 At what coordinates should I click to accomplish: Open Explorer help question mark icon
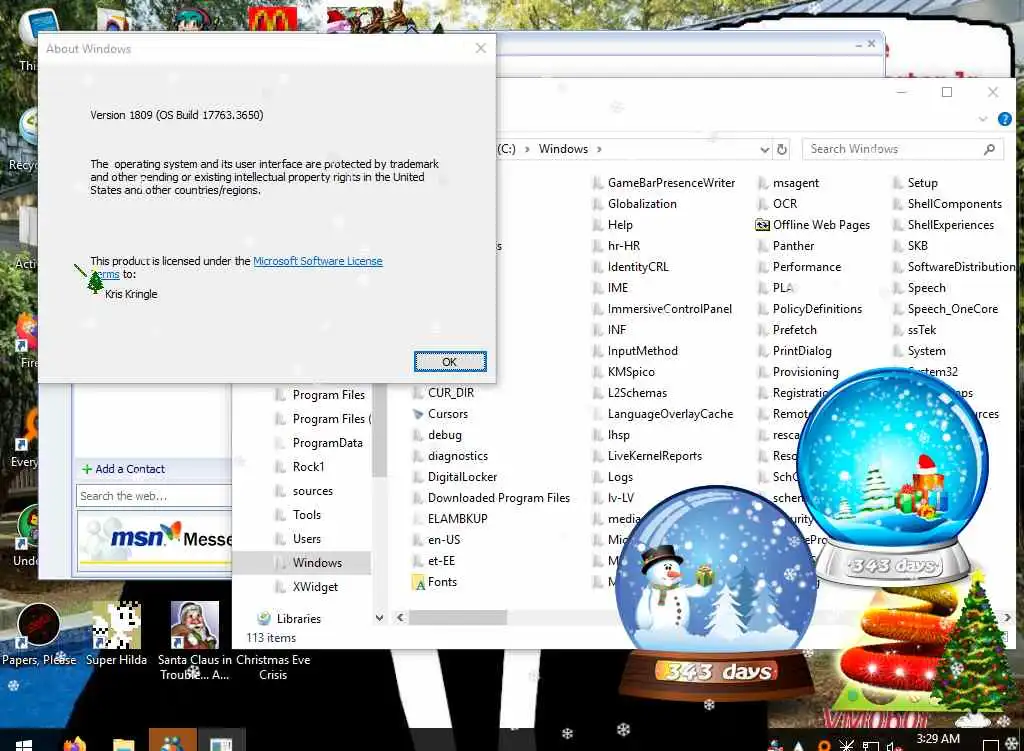(1004, 119)
